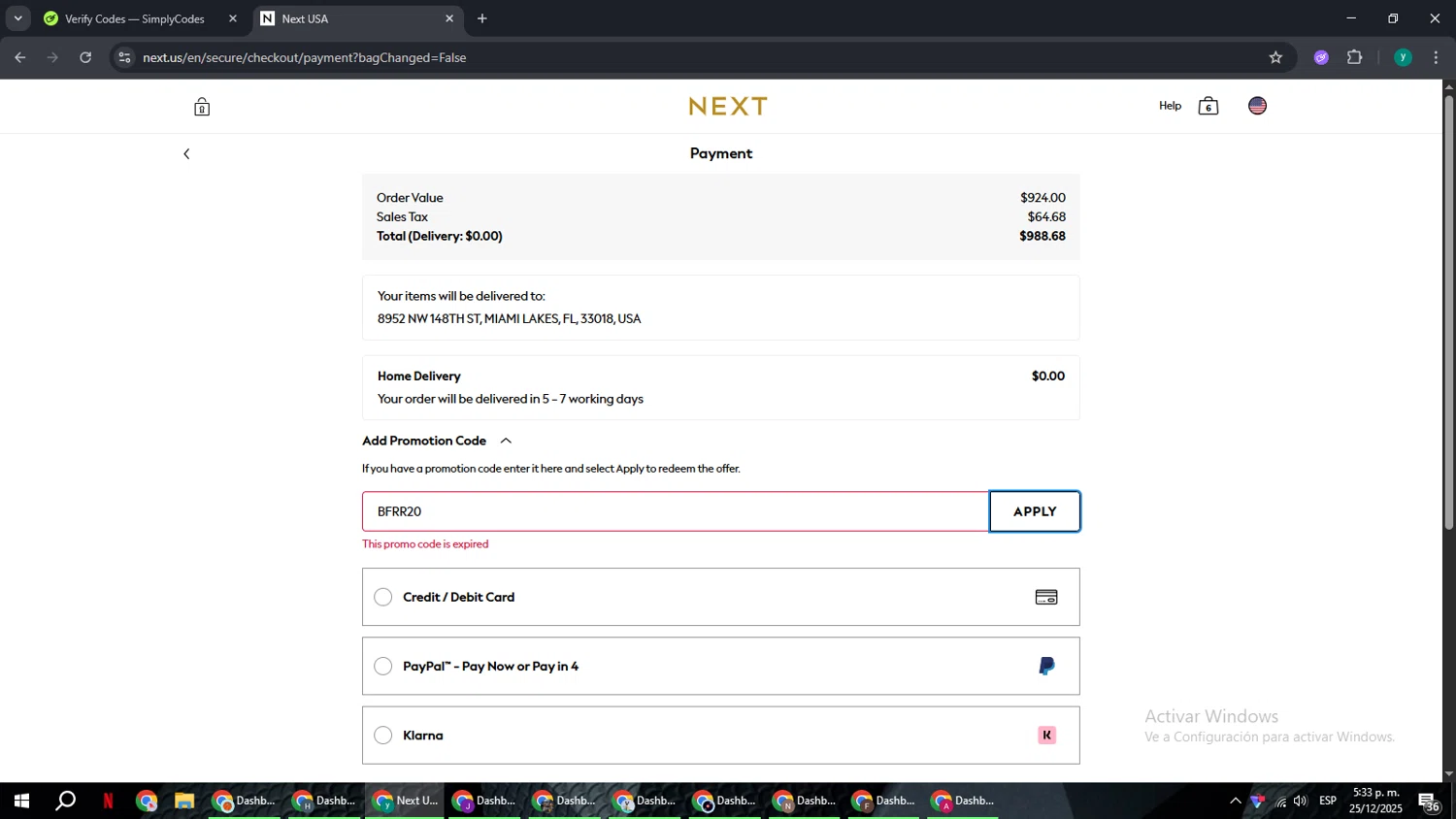
Task: Select the Klarna payment radio button
Action: 383,735
